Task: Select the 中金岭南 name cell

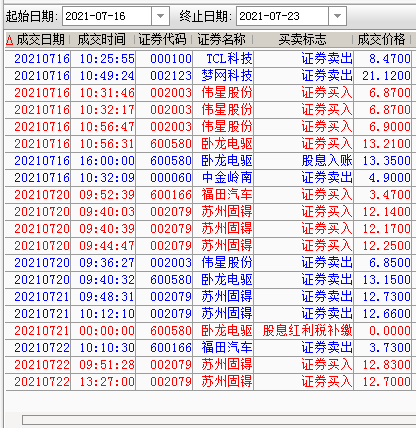Action: (223, 178)
